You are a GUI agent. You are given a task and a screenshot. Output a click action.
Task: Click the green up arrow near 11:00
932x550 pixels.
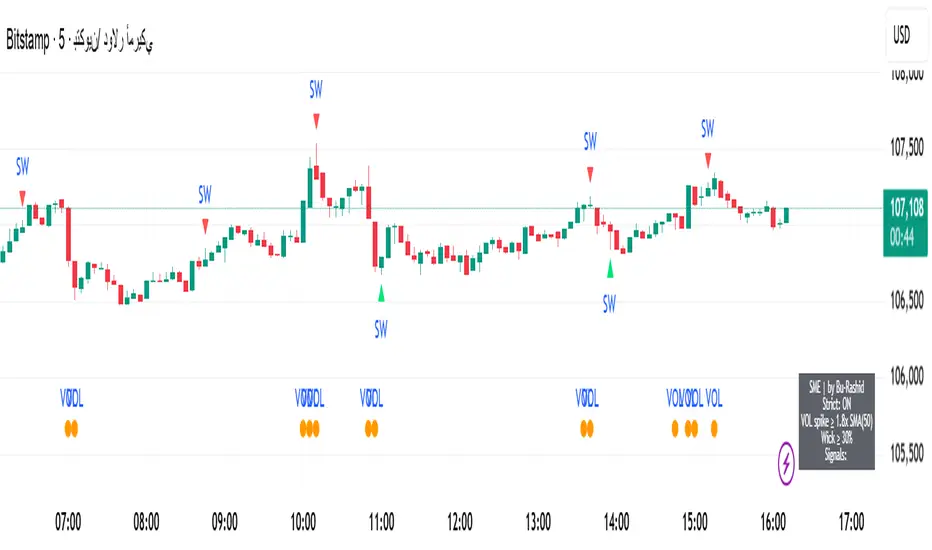point(381,293)
